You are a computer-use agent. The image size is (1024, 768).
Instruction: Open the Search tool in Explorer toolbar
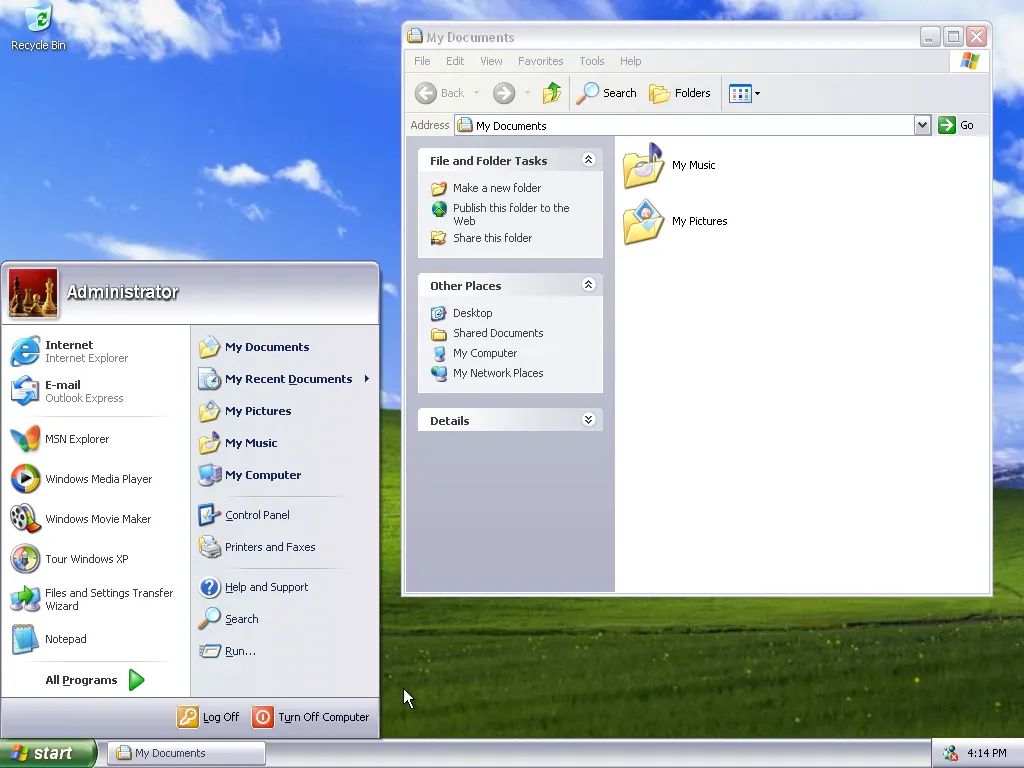pos(607,93)
